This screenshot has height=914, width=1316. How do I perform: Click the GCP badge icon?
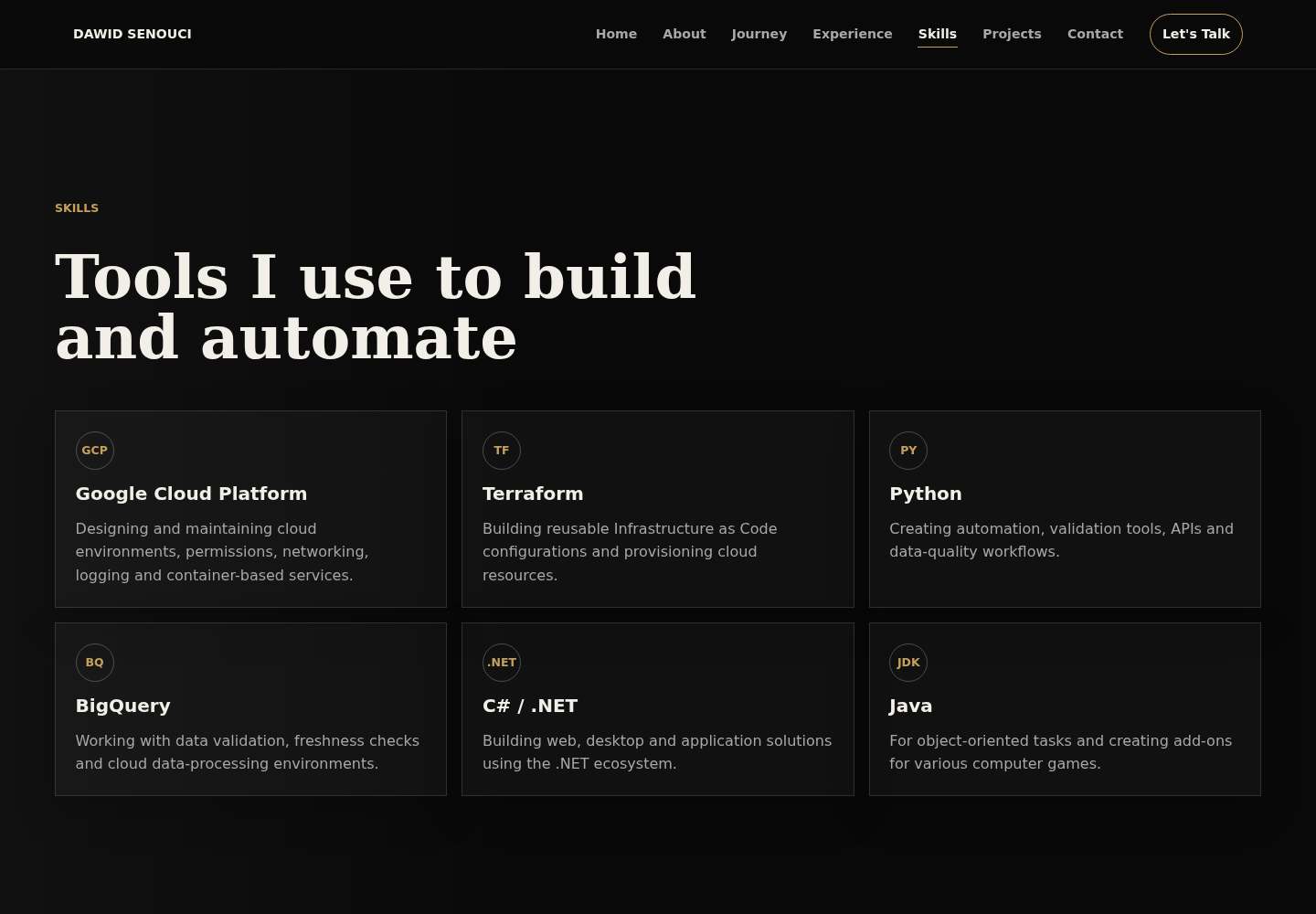coord(95,451)
